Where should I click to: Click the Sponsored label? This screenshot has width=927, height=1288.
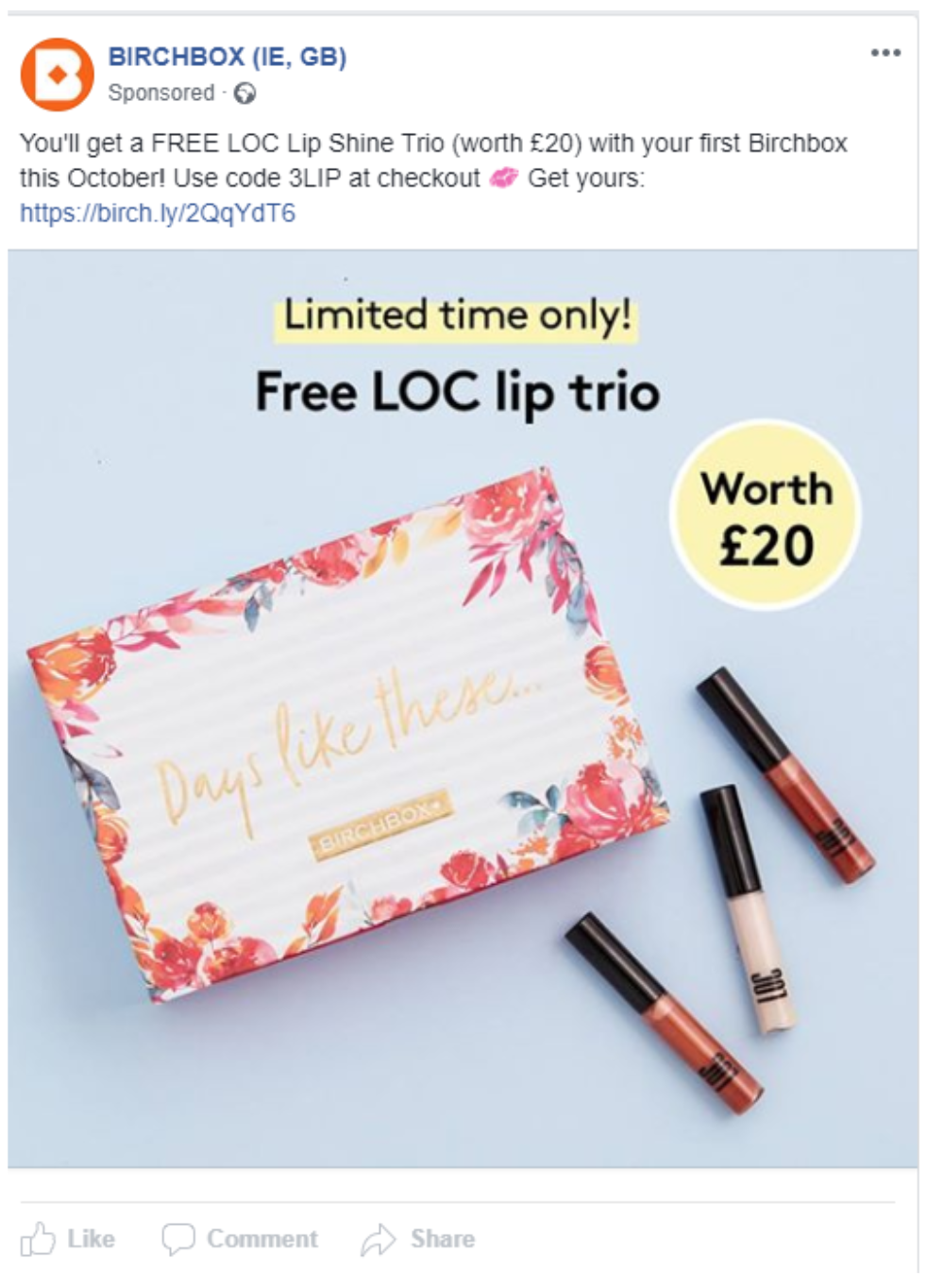(x=161, y=93)
